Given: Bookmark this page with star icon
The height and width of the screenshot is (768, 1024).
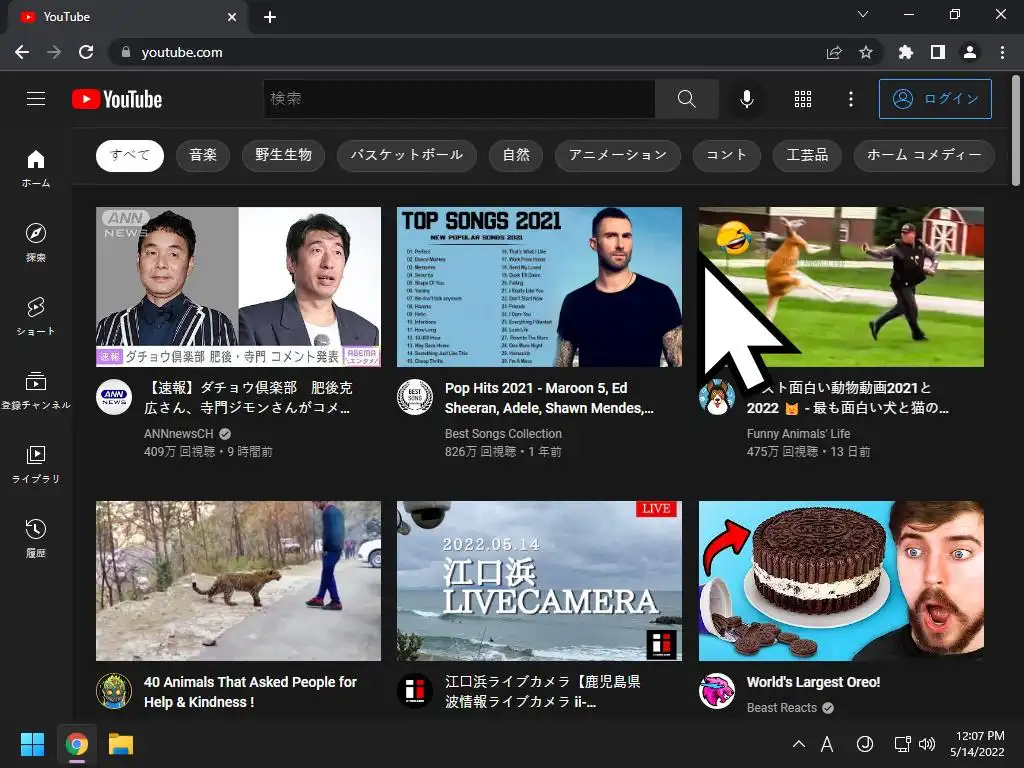Looking at the screenshot, I should coord(866,52).
